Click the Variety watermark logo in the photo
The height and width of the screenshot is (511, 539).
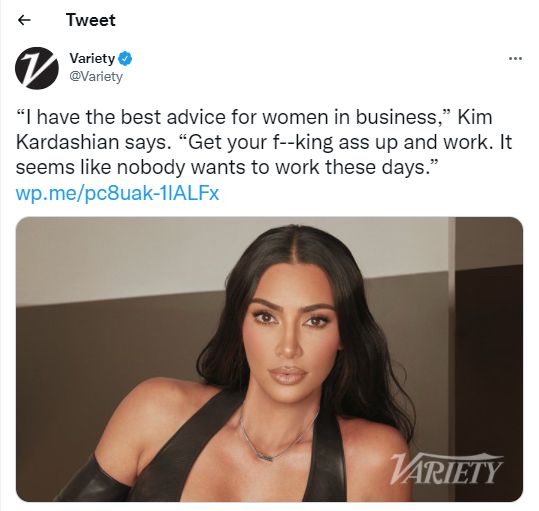coord(446,468)
